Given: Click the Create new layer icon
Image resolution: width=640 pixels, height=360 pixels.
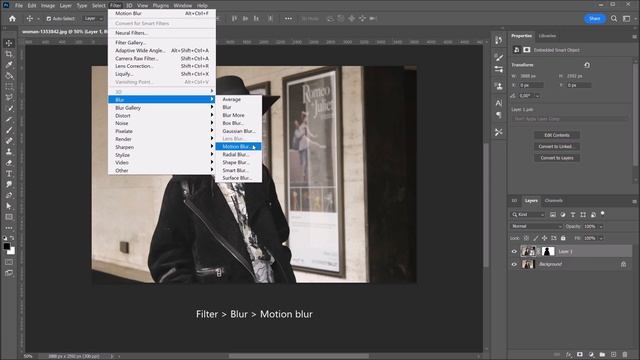Looking at the screenshot, I should 613,355.
